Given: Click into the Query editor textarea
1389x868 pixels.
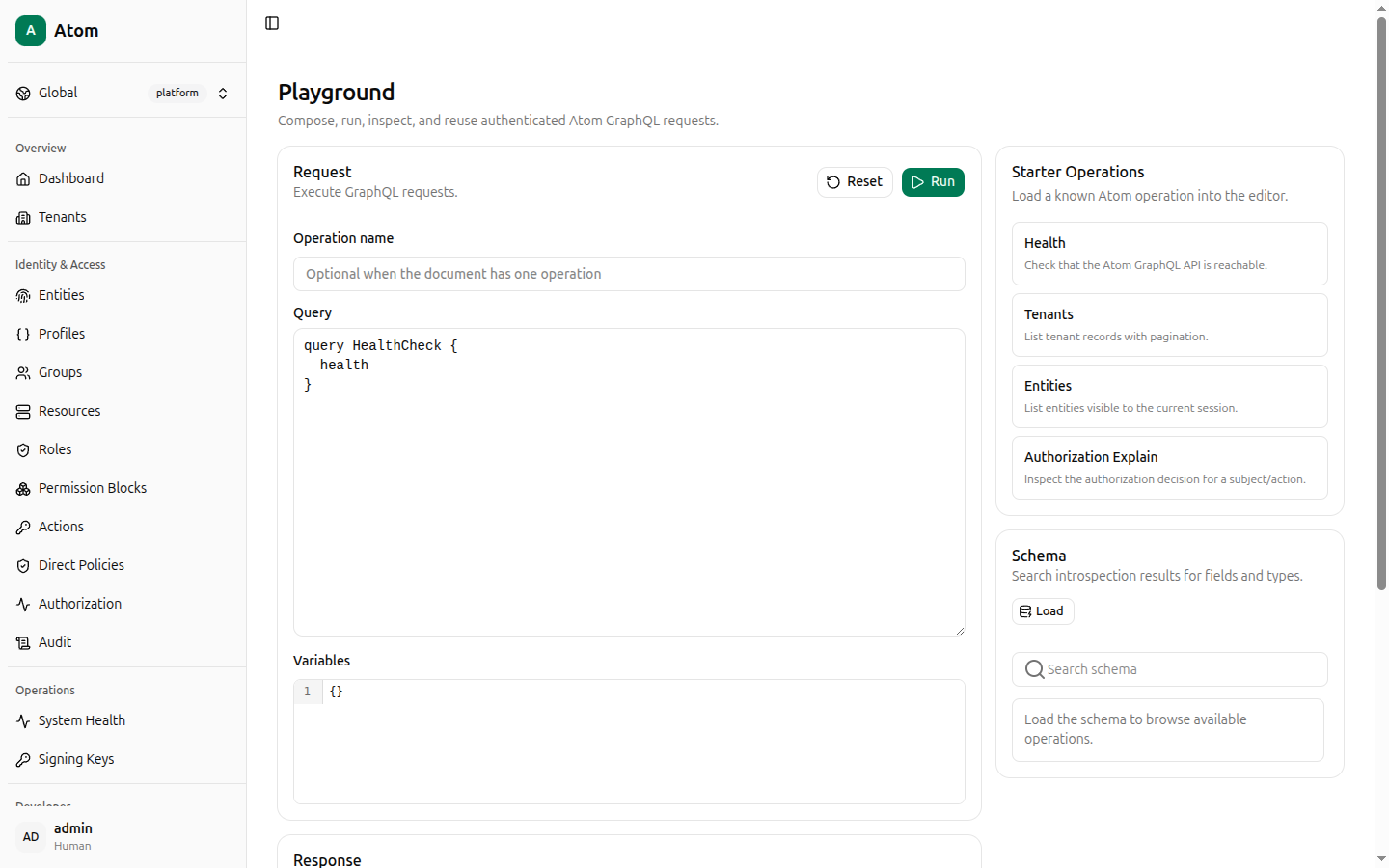Looking at the screenshot, I should coord(629,482).
